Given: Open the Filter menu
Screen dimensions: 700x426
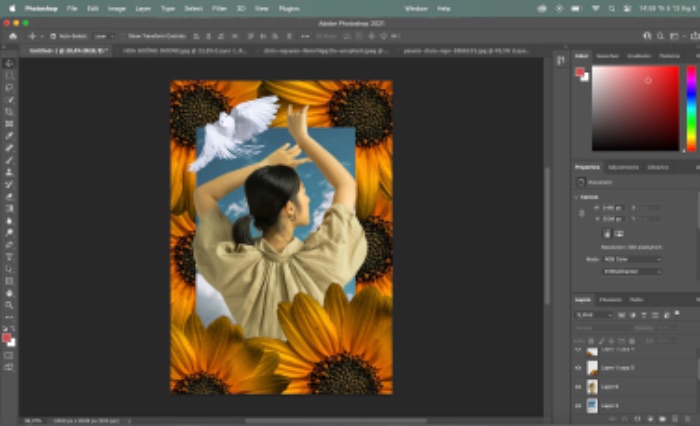Looking at the screenshot, I should (219, 8).
